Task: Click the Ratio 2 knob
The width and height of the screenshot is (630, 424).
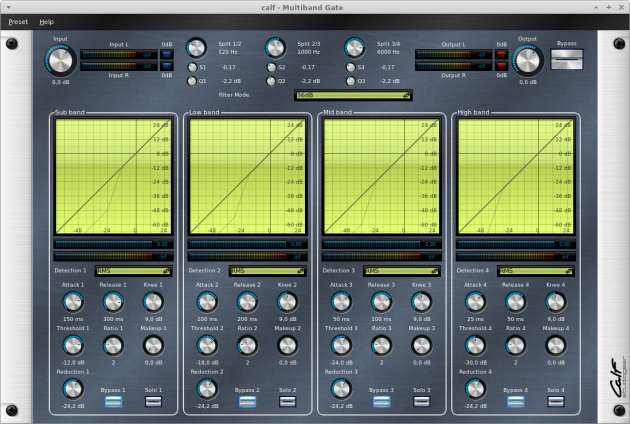Action: [248, 346]
